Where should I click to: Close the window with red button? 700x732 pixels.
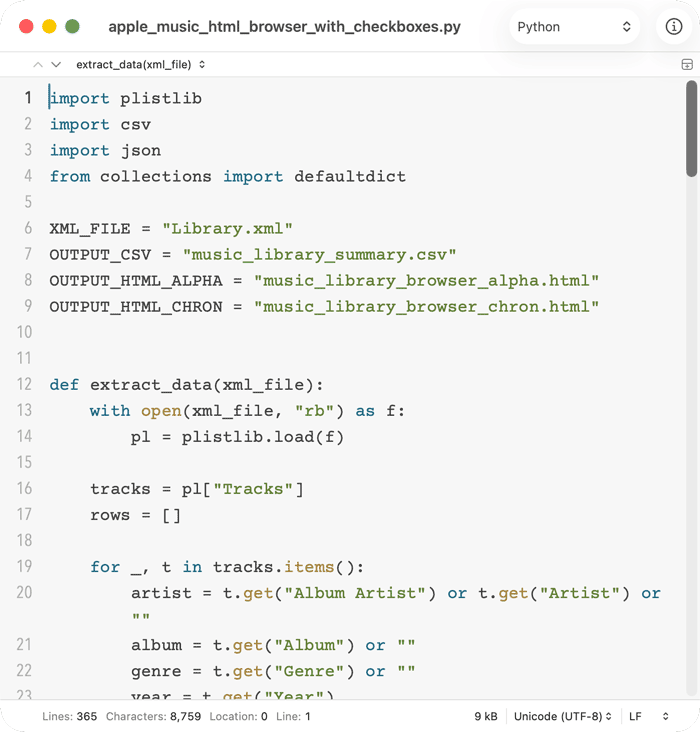[x=26, y=26]
